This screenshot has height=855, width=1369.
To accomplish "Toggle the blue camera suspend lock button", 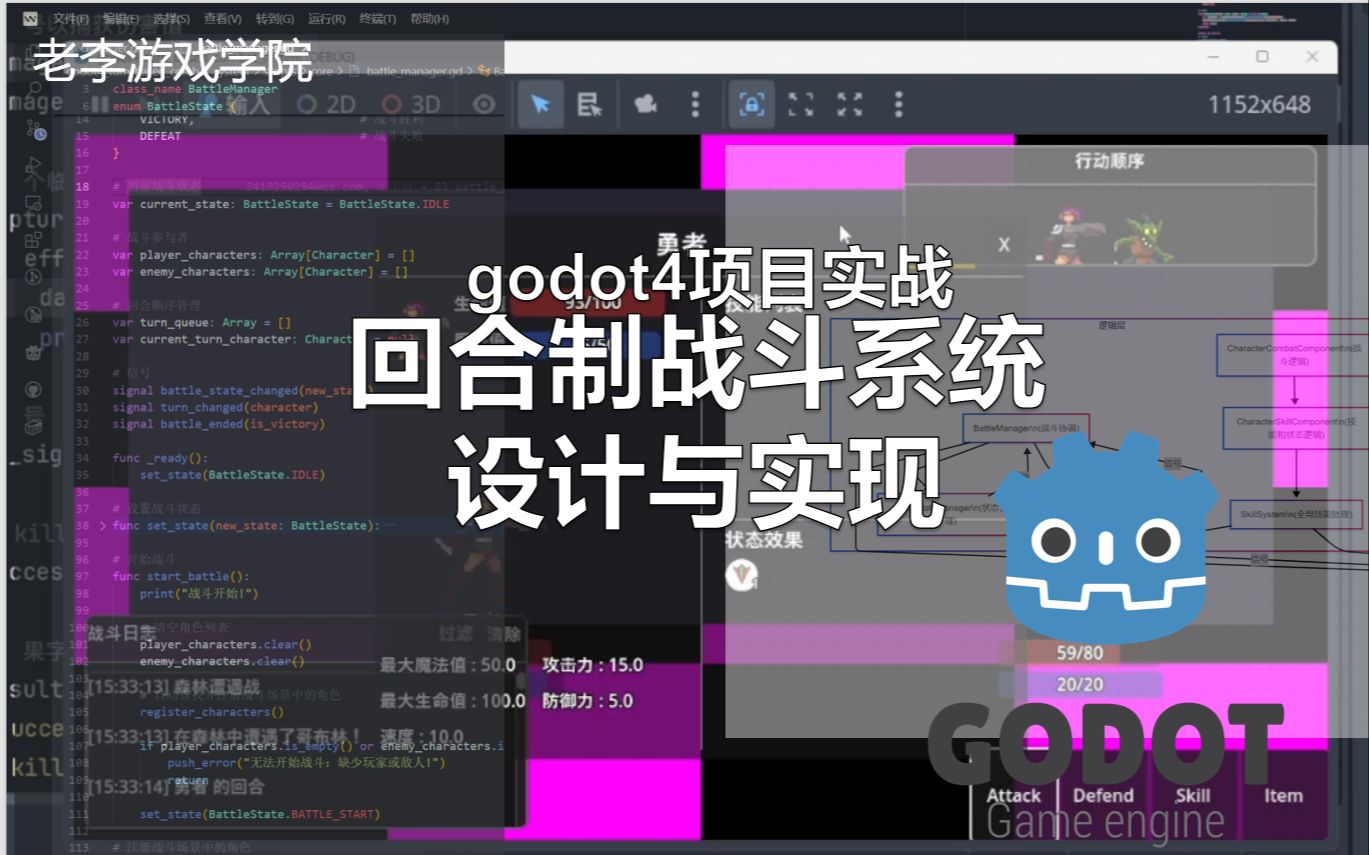I will [752, 104].
